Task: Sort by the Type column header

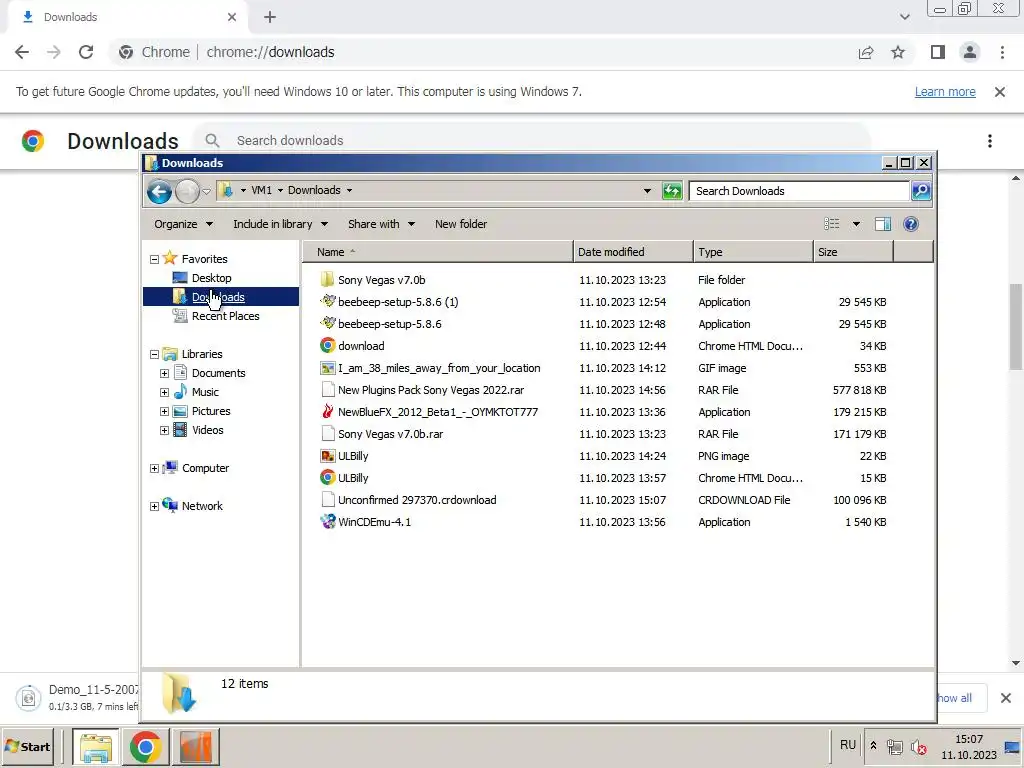Action: pyautogui.click(x=753, y=251)
